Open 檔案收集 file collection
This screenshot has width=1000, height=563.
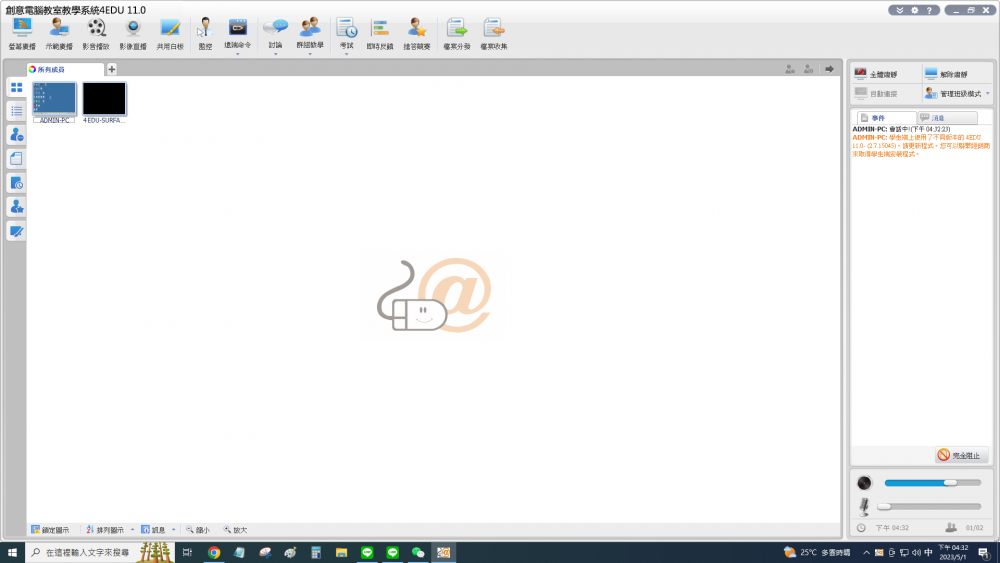tap(493, 33)
